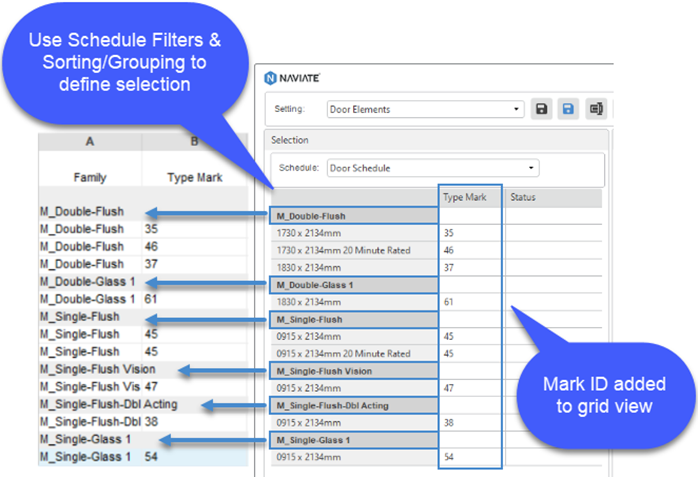Click Type Mark value 54 in Naviate grid
Image resolution: width=698 pixels, height=477 pixels.
pos(449,457)
